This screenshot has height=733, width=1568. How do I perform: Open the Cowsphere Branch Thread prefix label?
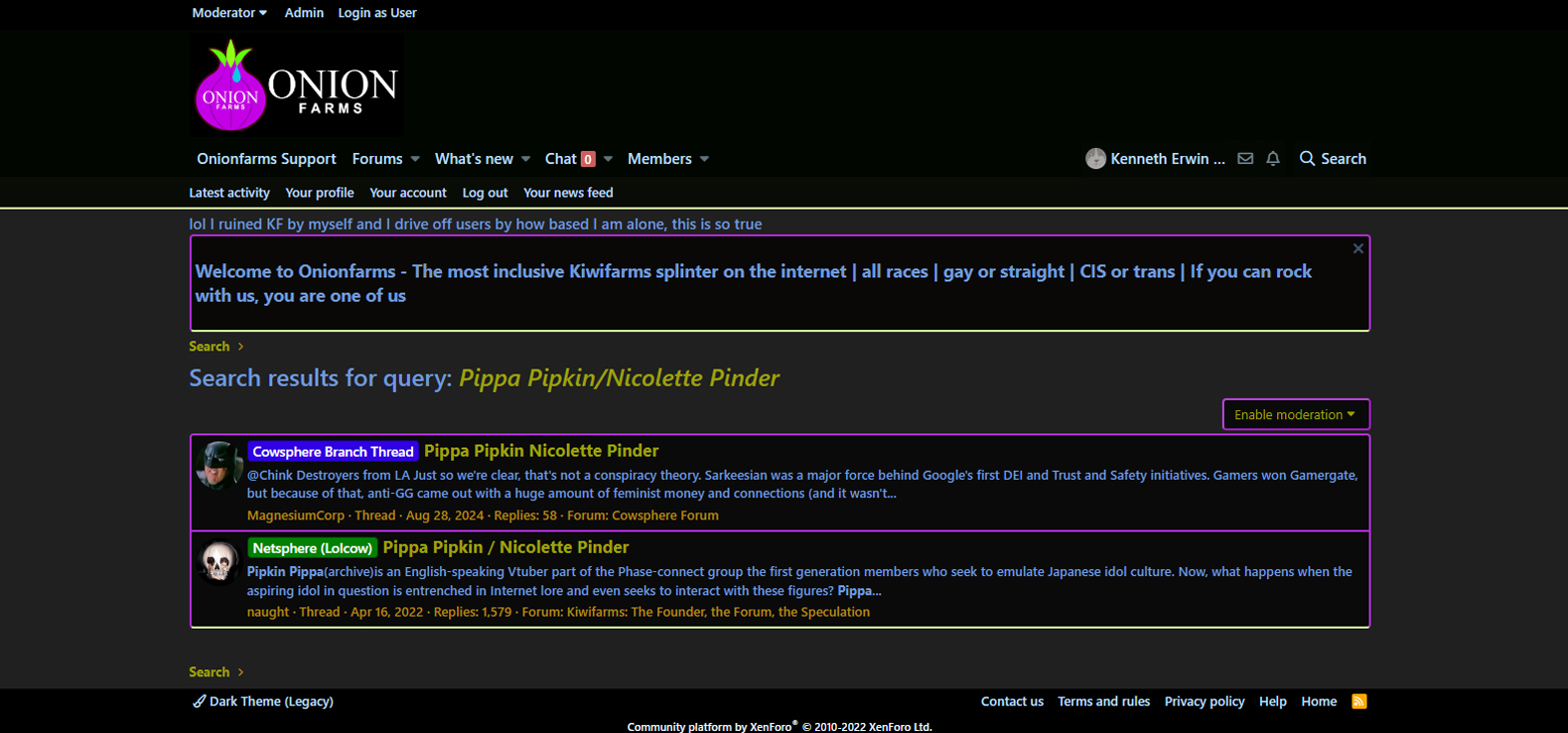tap(333, 452)
